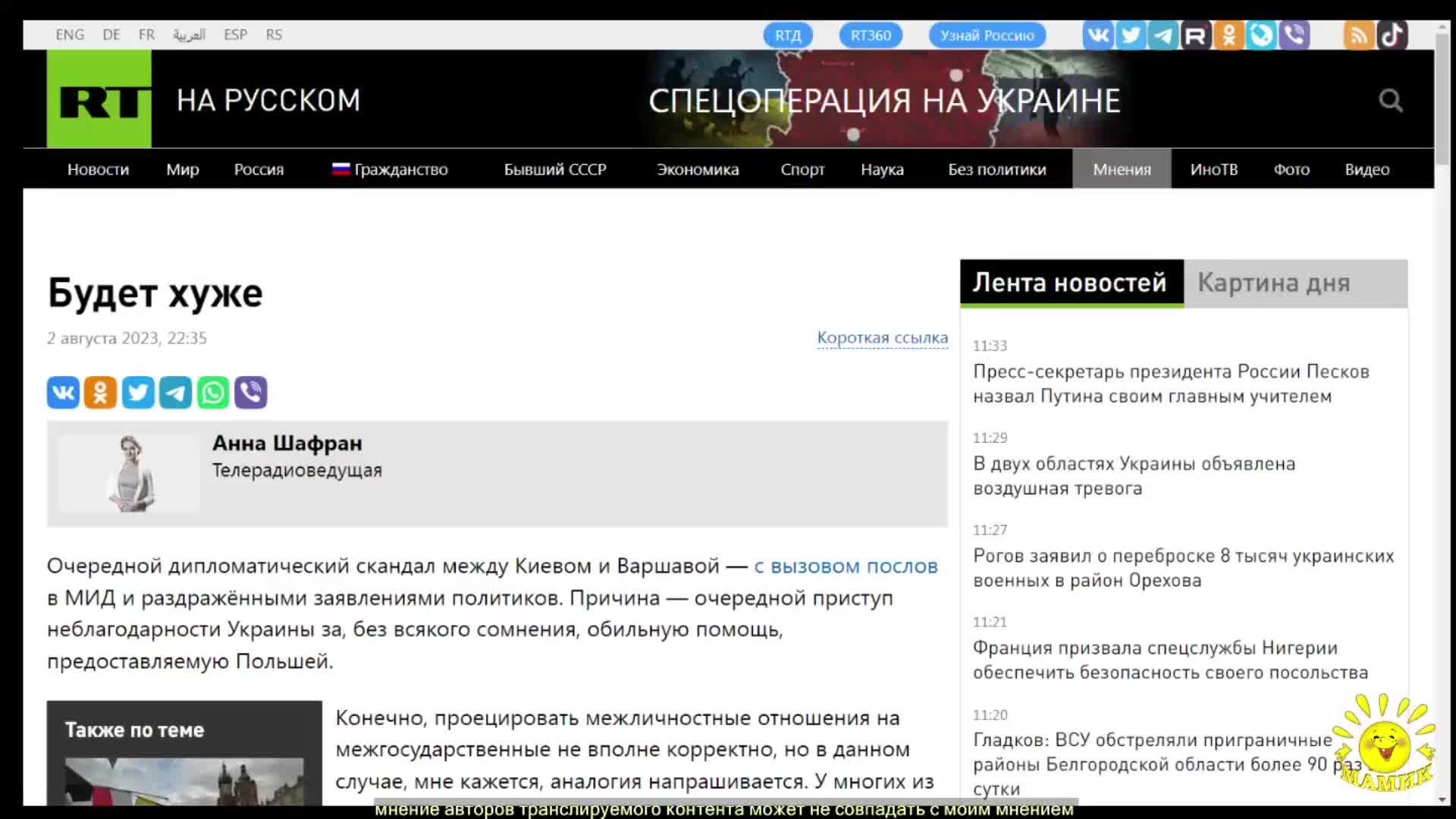Share the article via Viber
Screen dimensions: 1456x819
(251, 392)
